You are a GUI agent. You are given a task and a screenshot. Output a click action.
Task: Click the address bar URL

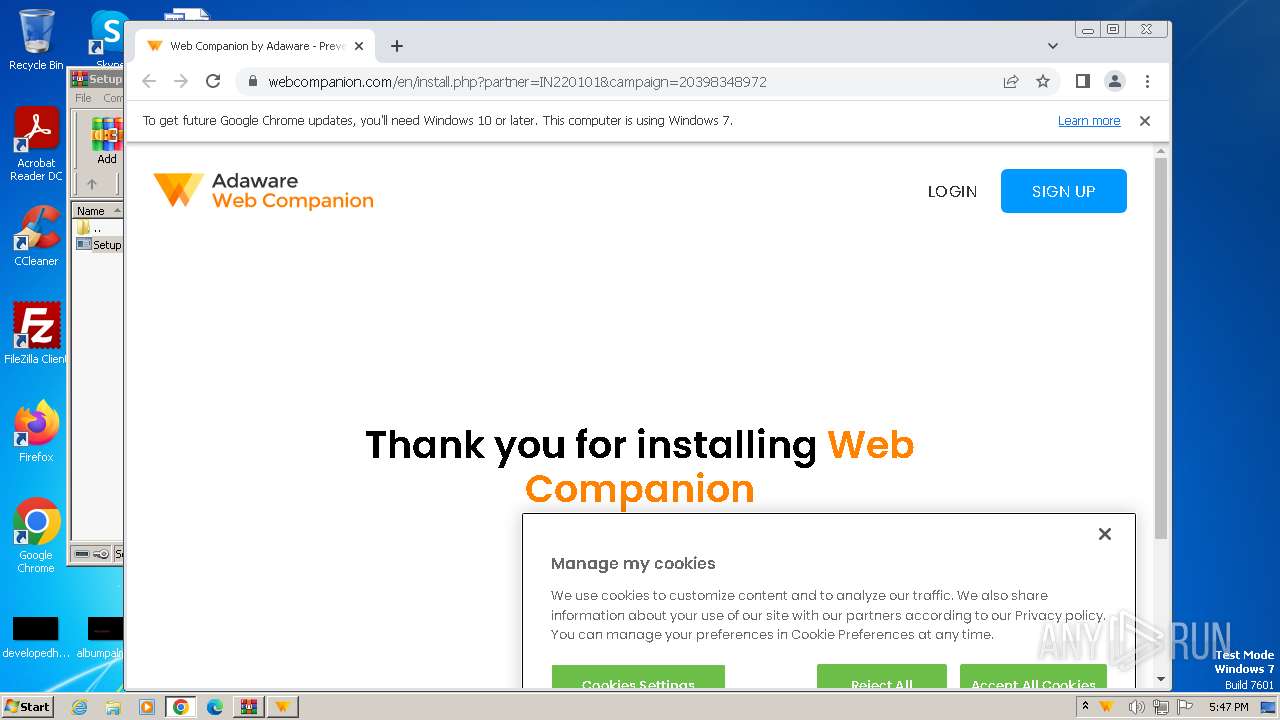point(517,82)
